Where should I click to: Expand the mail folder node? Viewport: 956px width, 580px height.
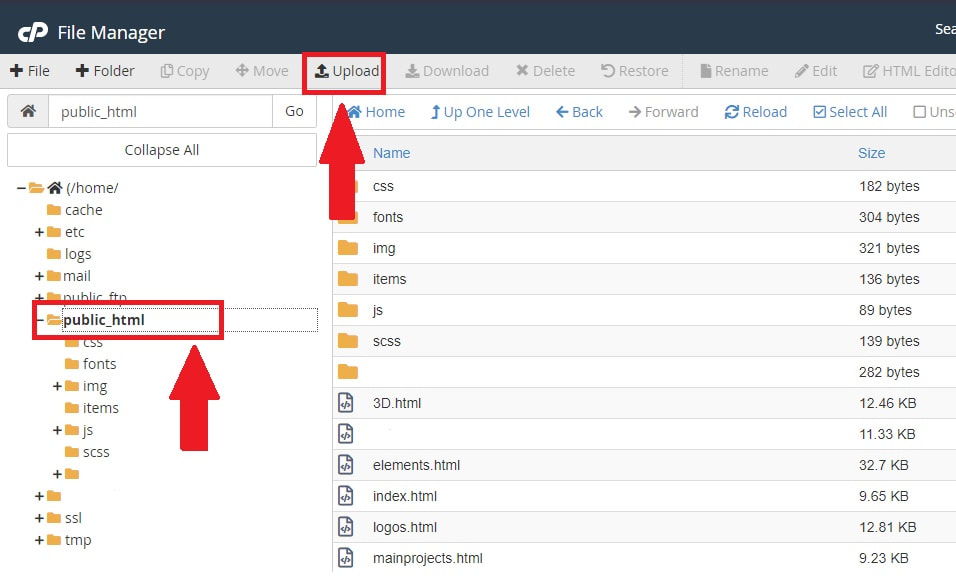pyautogui.click(x=40, y=276)
